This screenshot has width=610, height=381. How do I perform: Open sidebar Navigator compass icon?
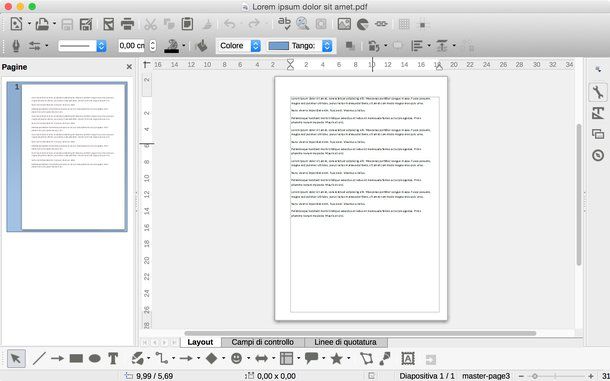598,155
